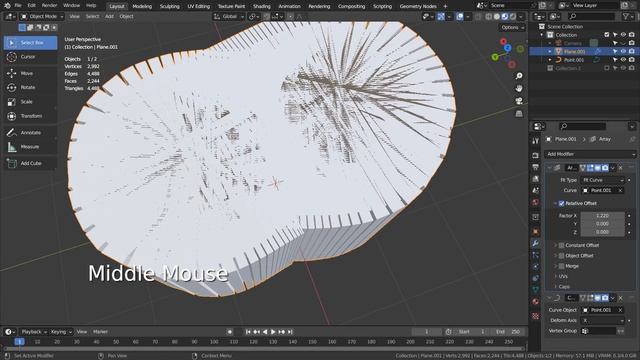This screenshot has width=640, height=360.
Task: Activate the Annotate tool
Action: [x=30, y=133]
